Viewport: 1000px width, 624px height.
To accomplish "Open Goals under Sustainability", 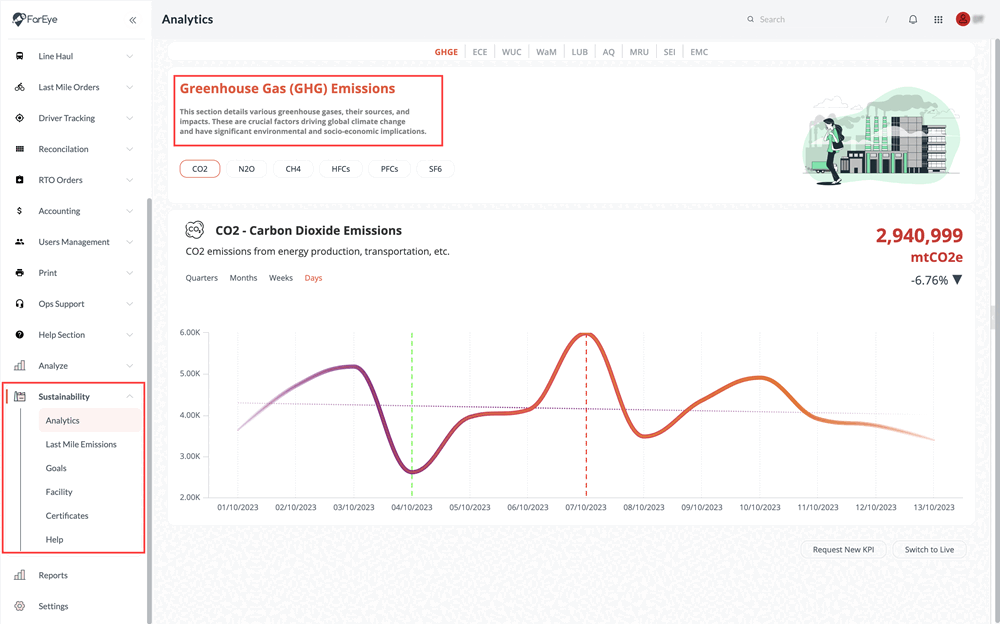I will pos(56,468).
